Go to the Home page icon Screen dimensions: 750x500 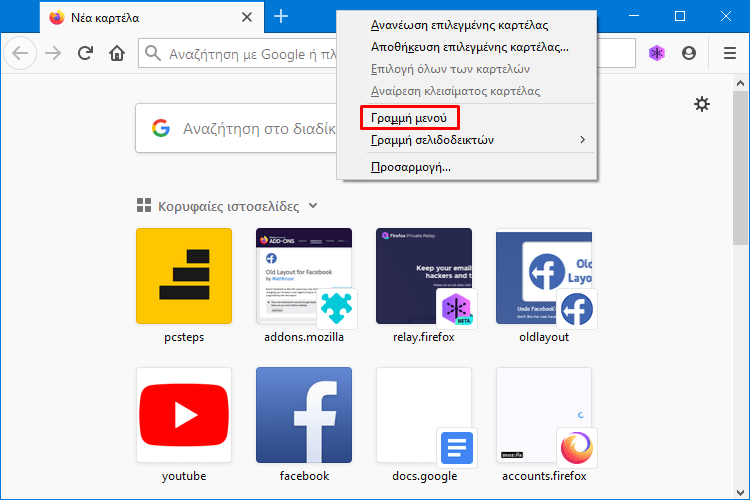click(117, 53)
